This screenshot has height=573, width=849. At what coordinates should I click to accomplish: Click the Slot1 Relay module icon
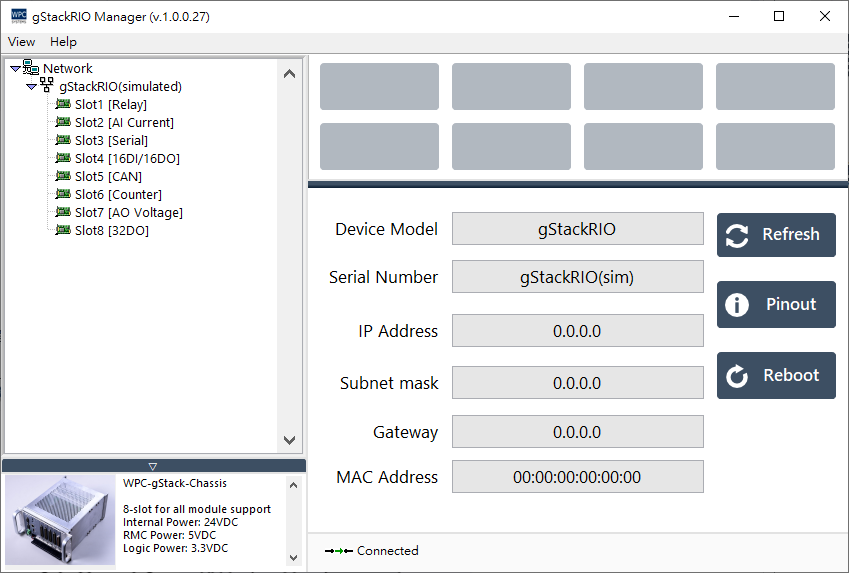click(63, 105)
